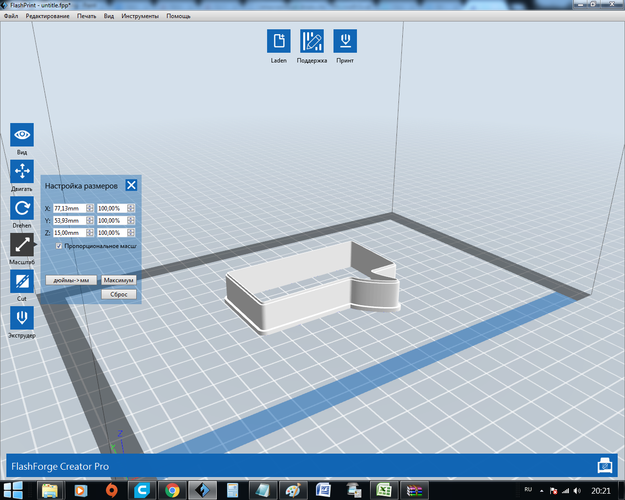The height and width of the screenshot is (500, 625).
Task: Click the Z size stepper (15,00mm)
Action: point(90,232)
